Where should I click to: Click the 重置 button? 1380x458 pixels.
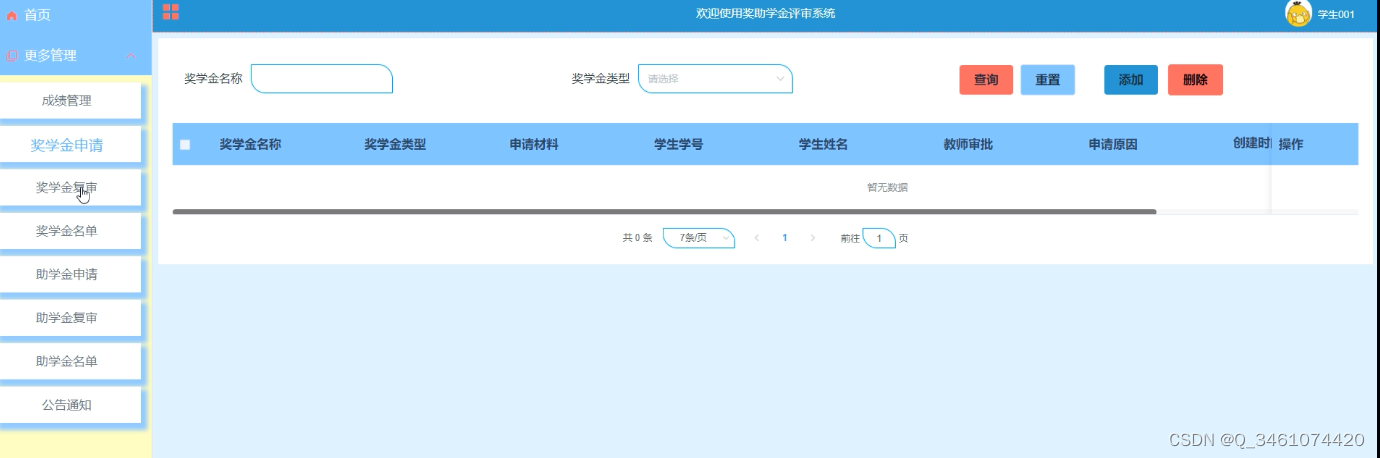coord(1048,80)
